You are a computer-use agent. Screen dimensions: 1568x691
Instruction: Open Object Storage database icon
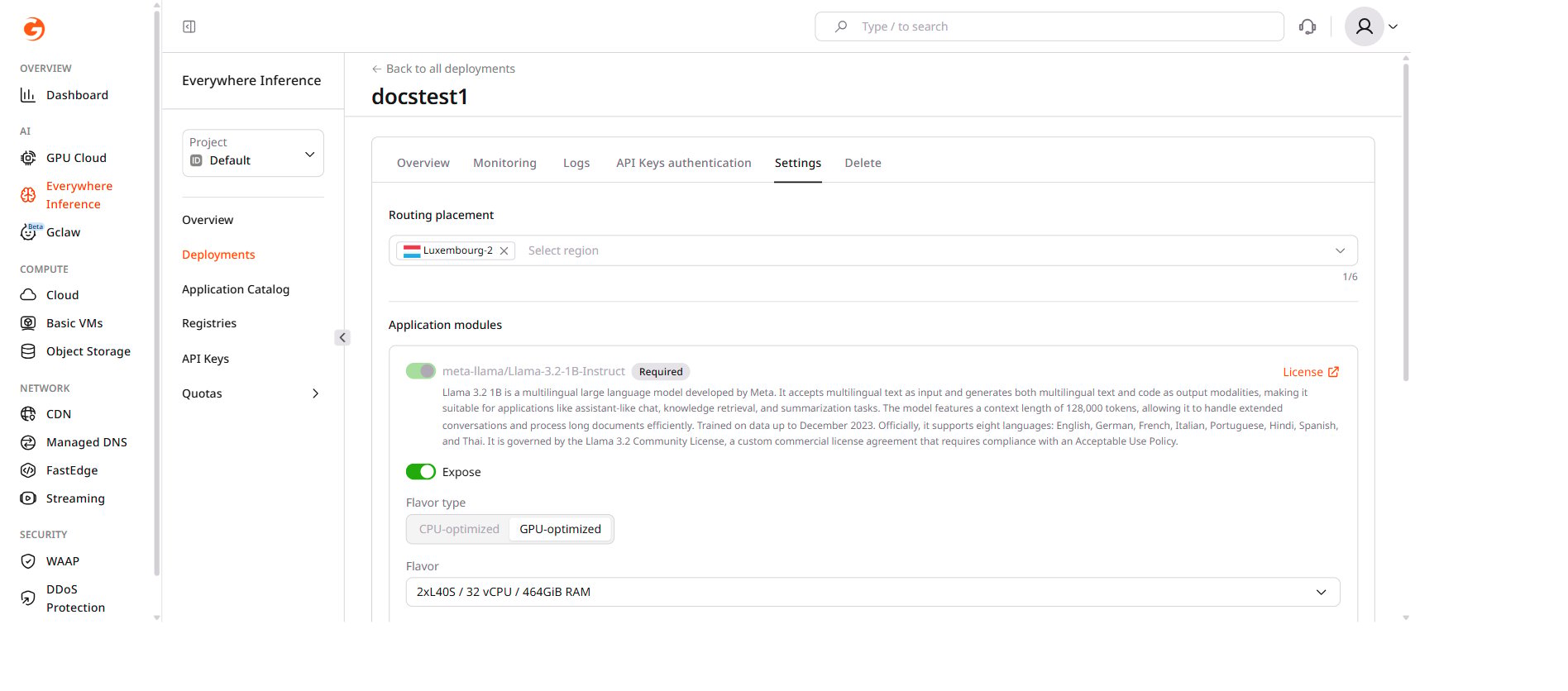(x=28, y=351)
